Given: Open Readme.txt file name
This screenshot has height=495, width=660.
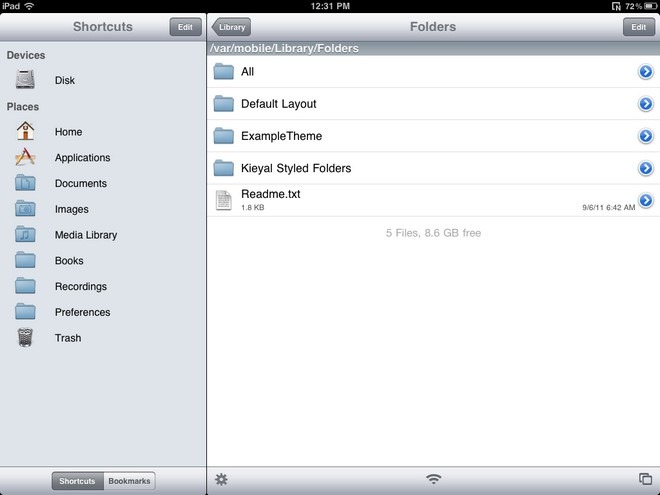Looking at the screenshot, I should click(271, 194).
